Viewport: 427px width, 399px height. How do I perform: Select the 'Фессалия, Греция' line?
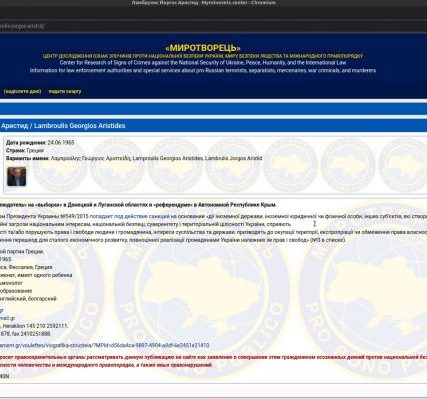[26, 267]
